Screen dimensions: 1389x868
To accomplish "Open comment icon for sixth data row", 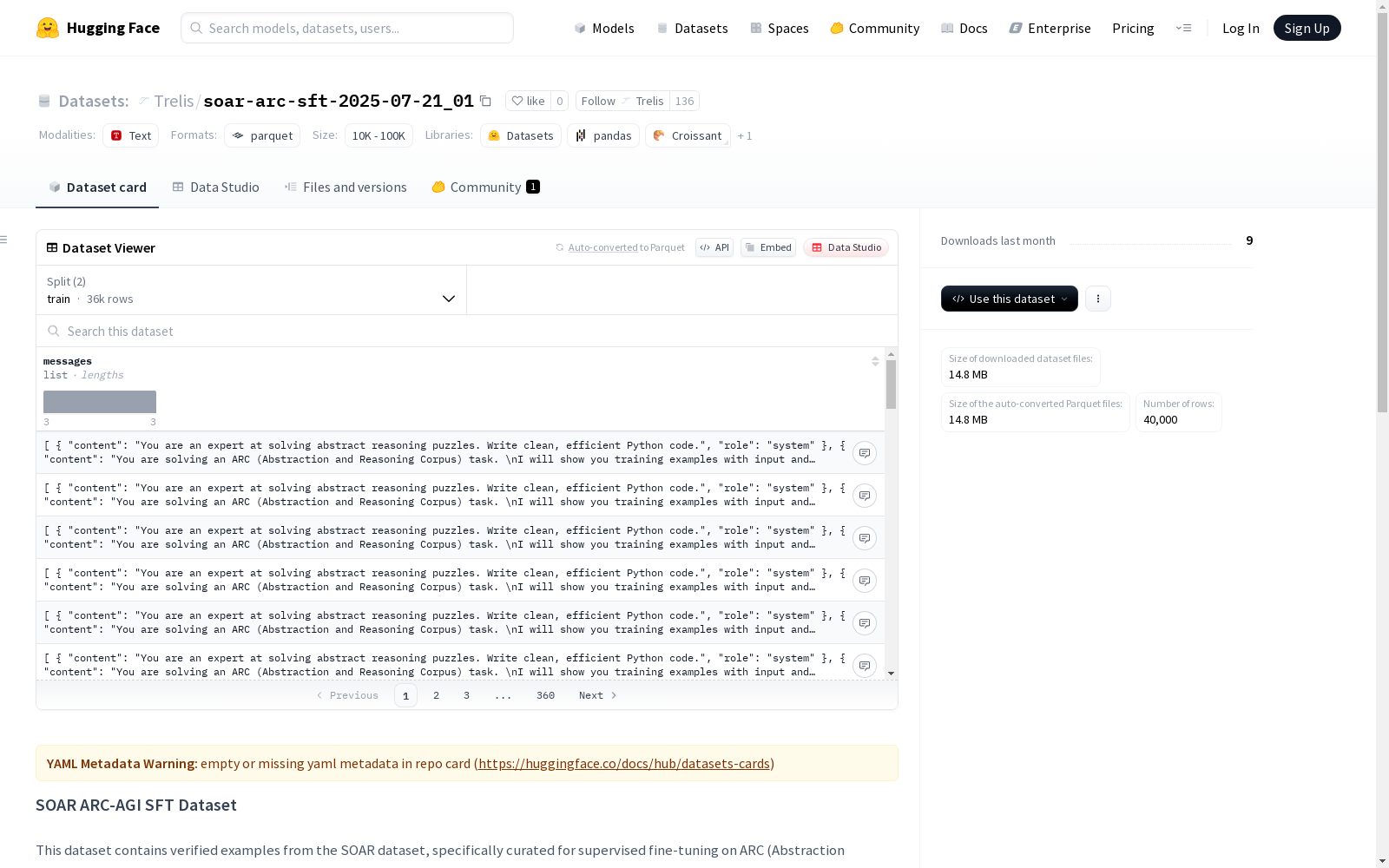I will [865, 666].
